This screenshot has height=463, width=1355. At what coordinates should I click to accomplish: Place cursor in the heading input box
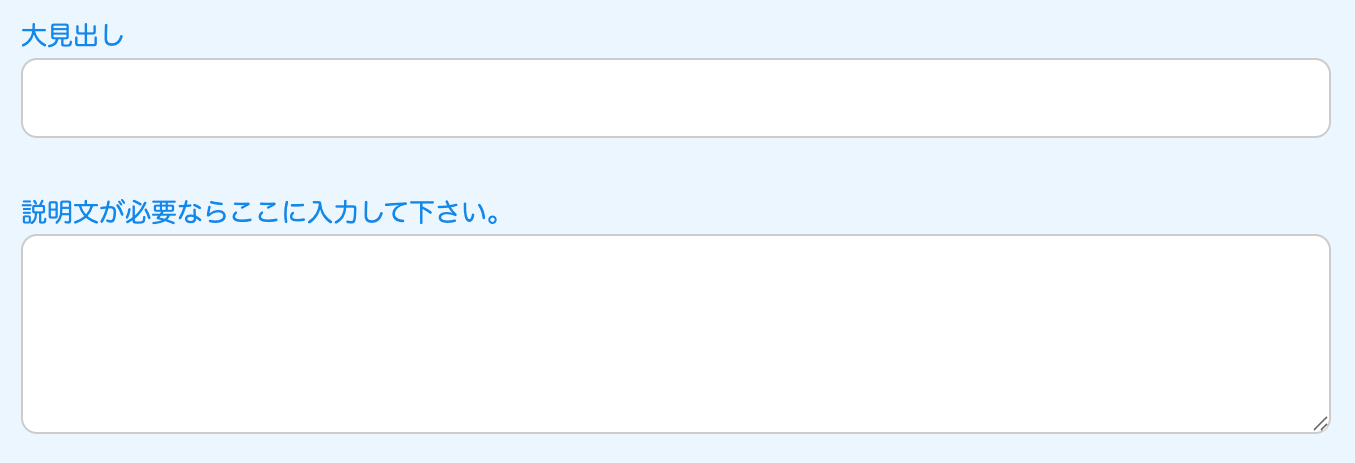click(x=675, y=98)
